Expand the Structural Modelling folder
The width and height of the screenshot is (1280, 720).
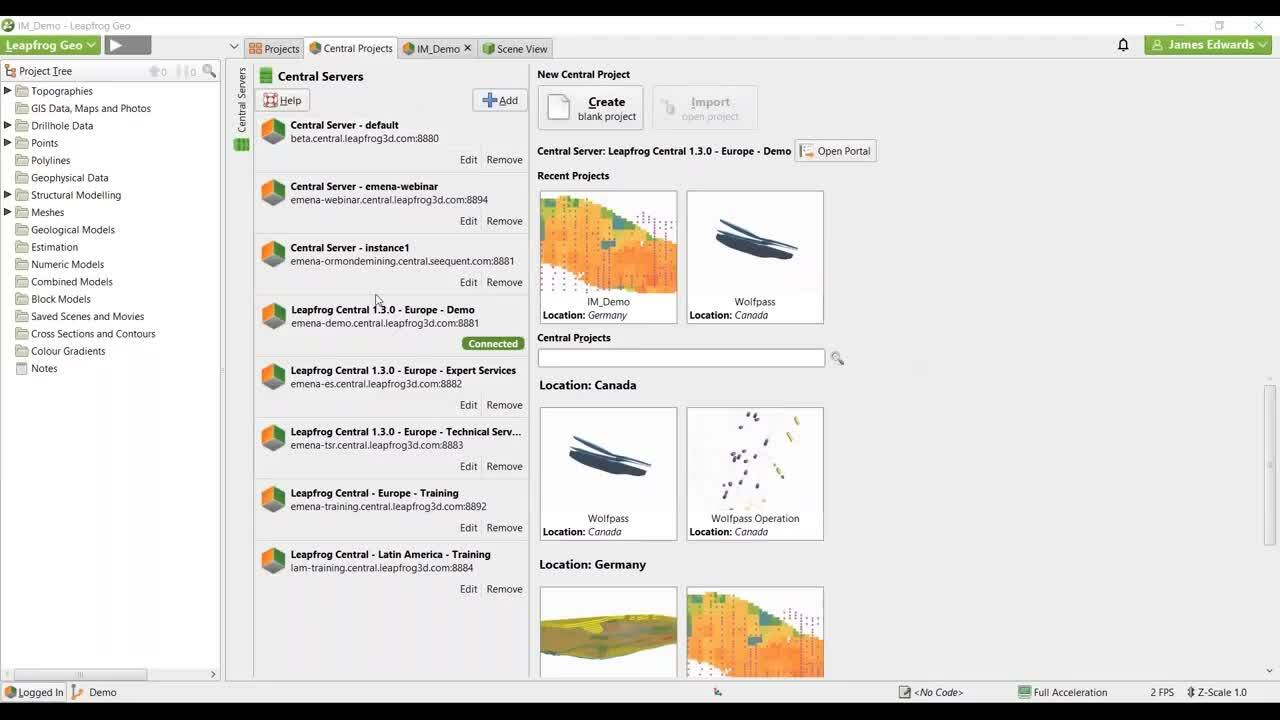coord(8,195)
